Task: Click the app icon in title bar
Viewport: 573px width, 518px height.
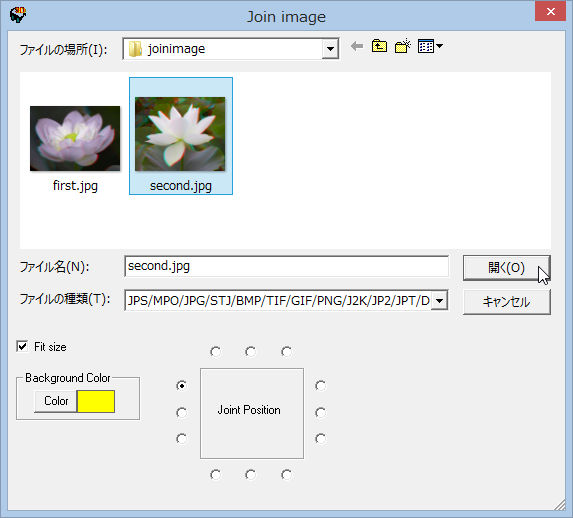Action: tap(18, 15)
